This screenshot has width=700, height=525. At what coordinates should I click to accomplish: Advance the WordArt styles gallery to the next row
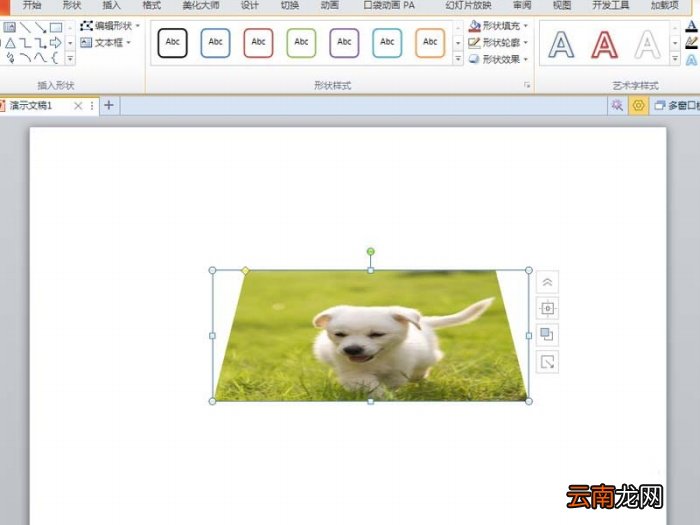tap(675, 43)
